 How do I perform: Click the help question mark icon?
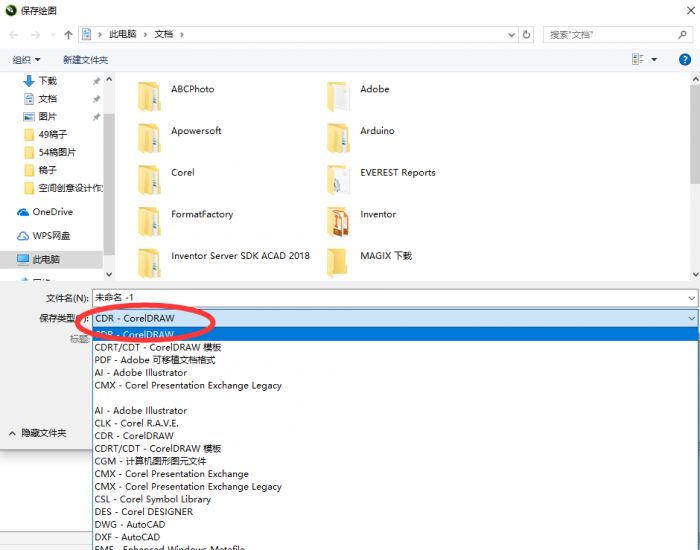pos(685,60)
